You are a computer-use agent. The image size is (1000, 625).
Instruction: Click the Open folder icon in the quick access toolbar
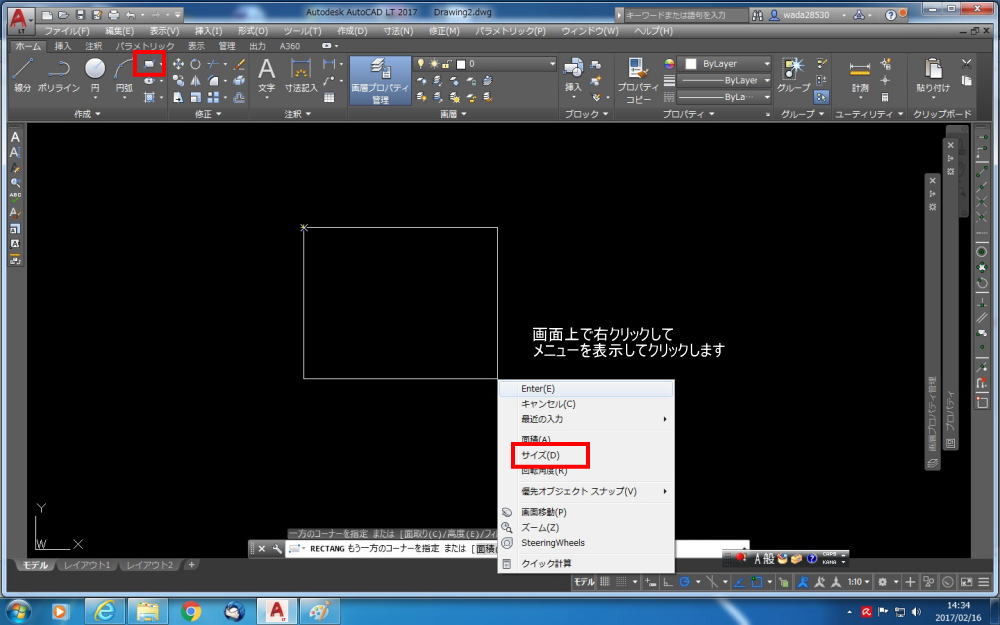[64, 14]
